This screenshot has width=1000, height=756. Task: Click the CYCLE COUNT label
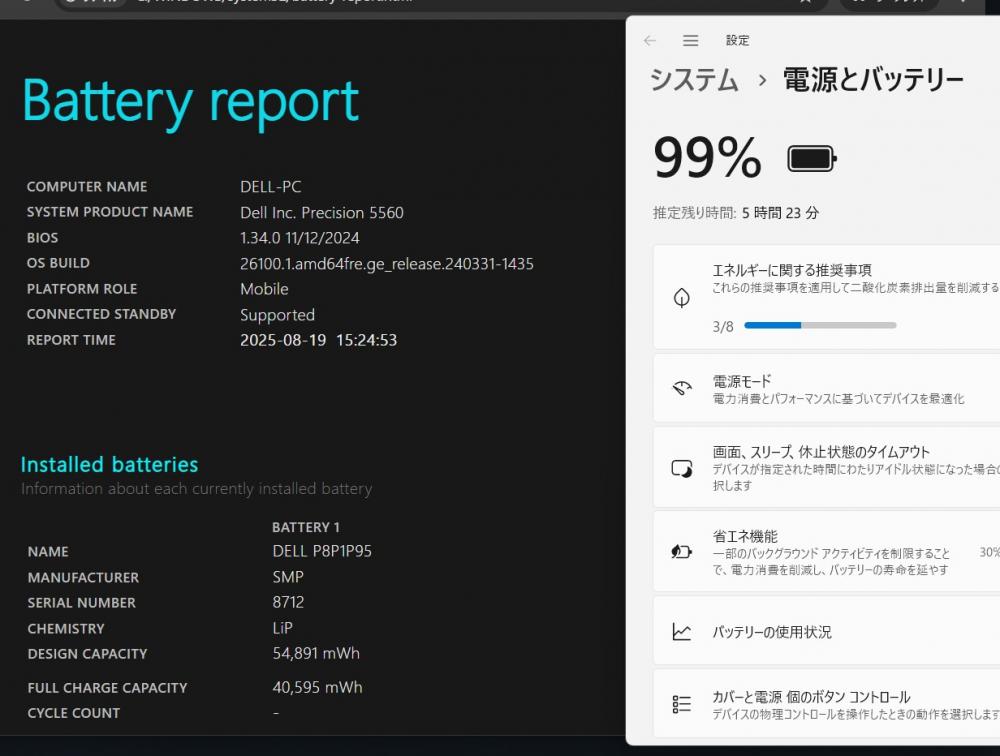(x=73, y=713)
